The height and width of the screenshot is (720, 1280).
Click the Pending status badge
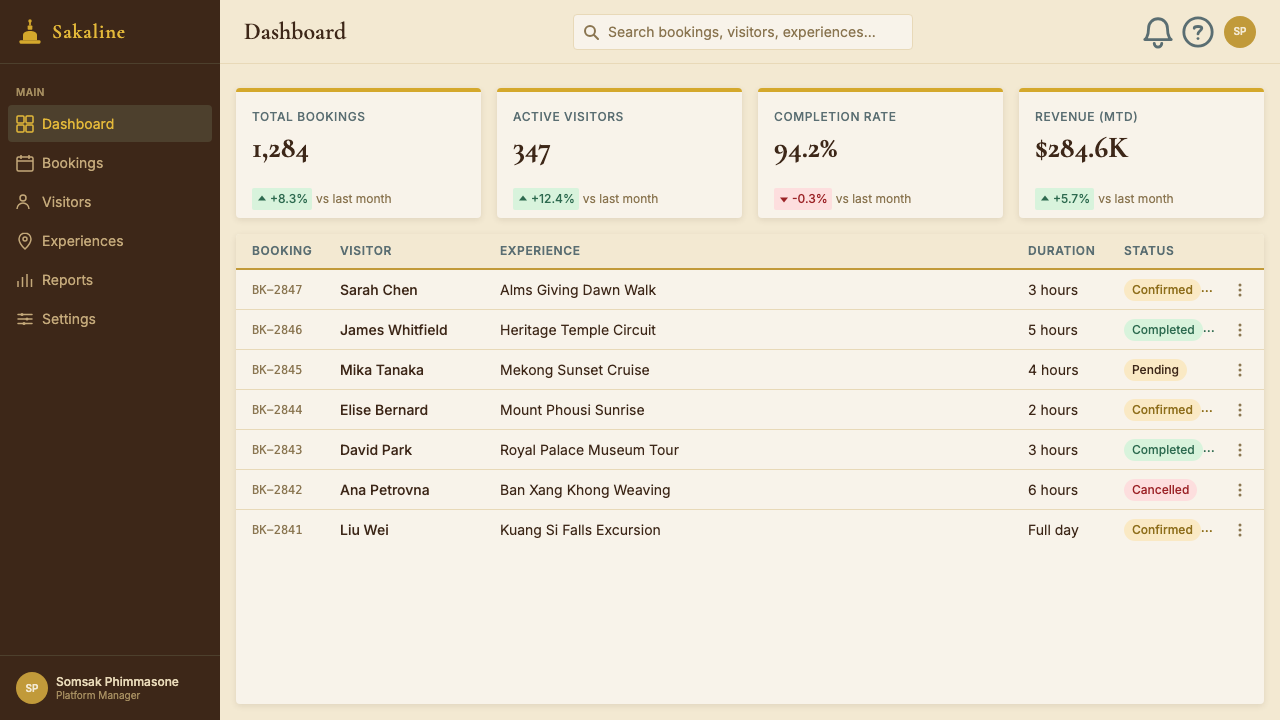pyautogui.click(x=1155, y=370)
